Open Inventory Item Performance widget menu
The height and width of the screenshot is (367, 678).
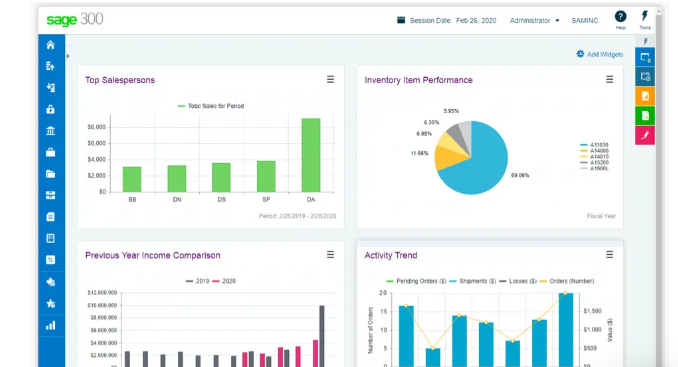click(x=610, y=80)
